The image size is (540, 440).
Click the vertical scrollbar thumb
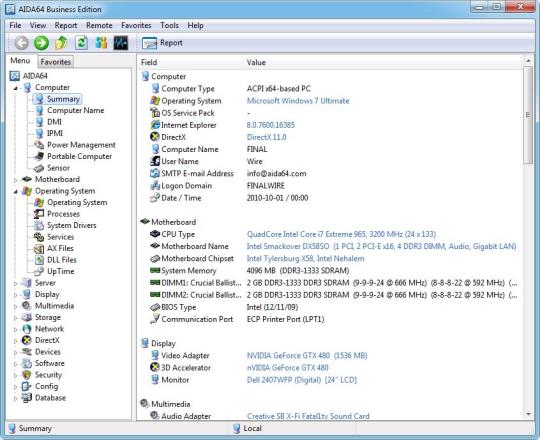coord(528,115)
